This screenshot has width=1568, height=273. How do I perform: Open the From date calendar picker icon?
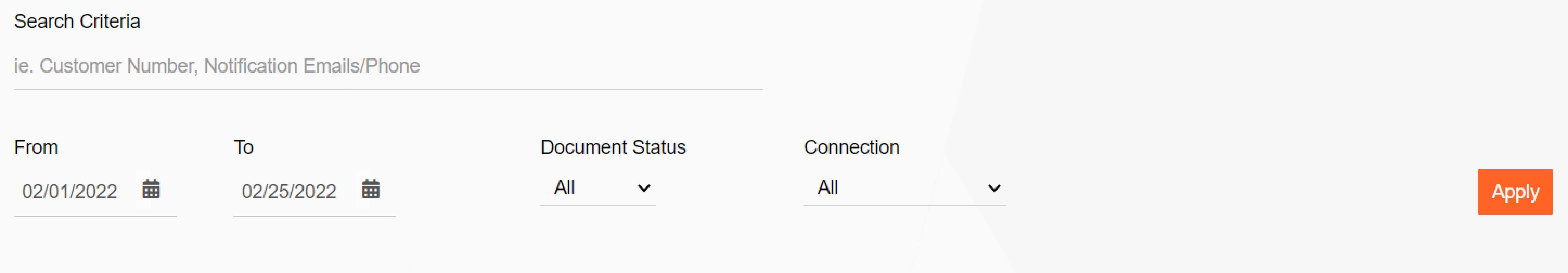tap(151, 190)
